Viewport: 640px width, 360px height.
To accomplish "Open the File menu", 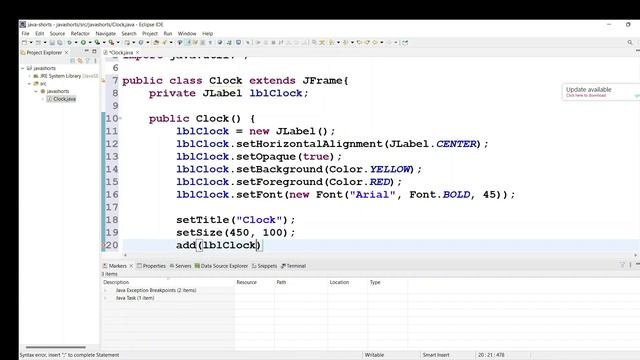I will tap(25, 33).
